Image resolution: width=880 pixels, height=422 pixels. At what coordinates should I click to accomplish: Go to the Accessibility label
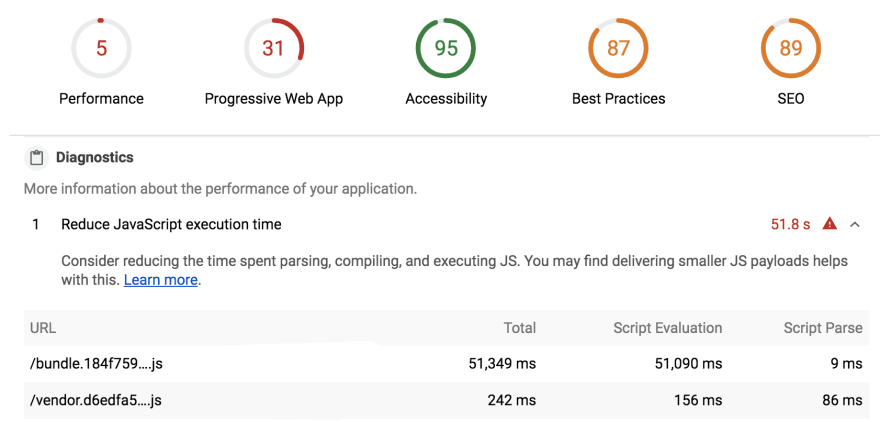point(446,99)
